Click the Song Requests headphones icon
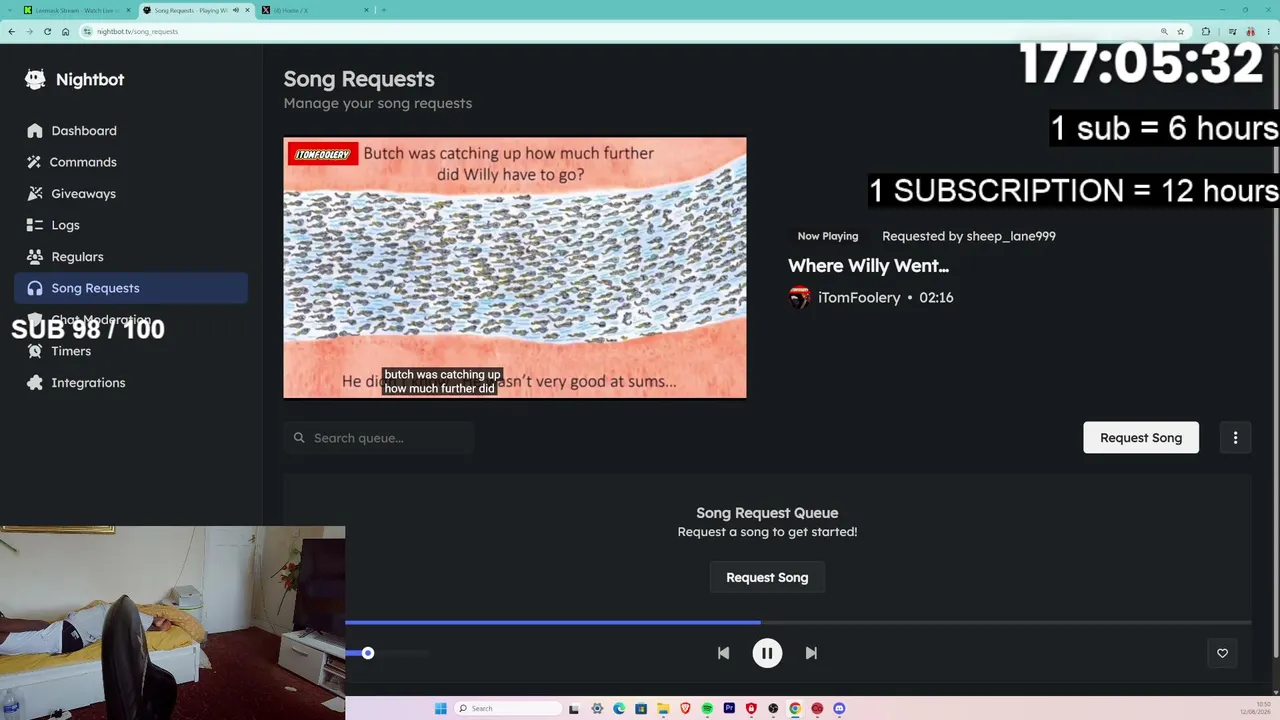 (x=35, y=288)
